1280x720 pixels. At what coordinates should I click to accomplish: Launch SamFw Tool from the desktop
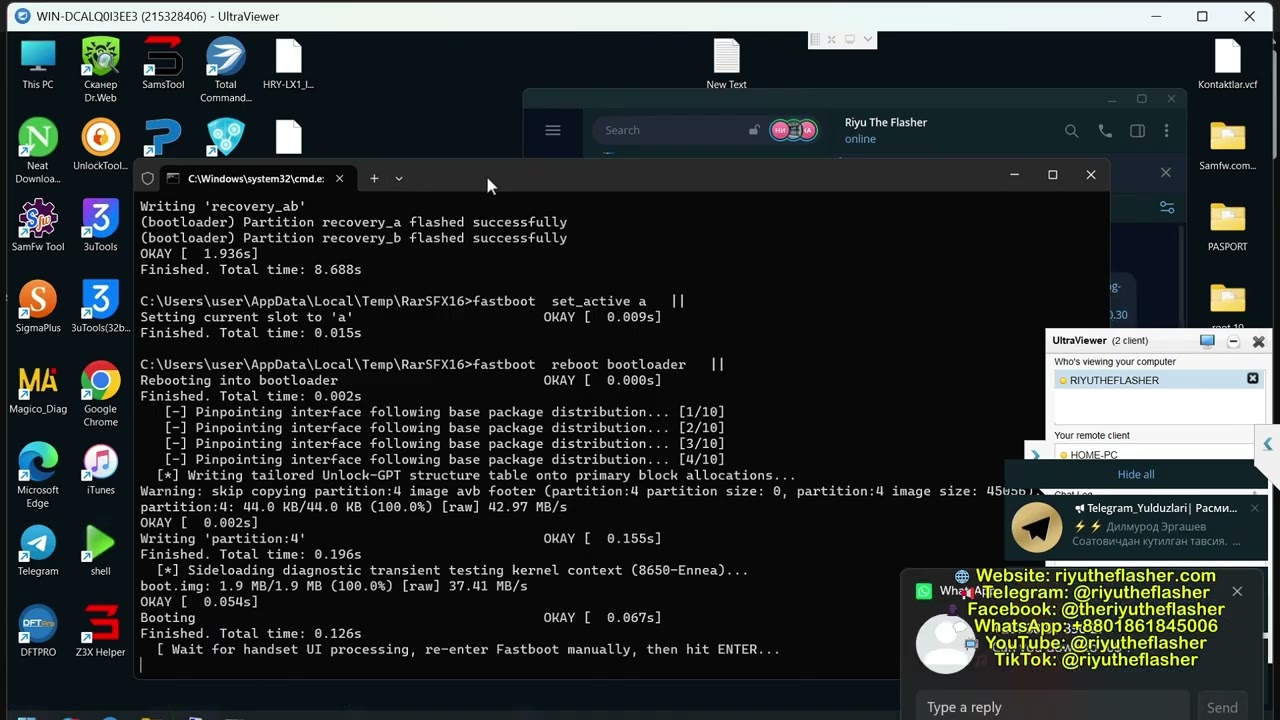tap(38, 226)
